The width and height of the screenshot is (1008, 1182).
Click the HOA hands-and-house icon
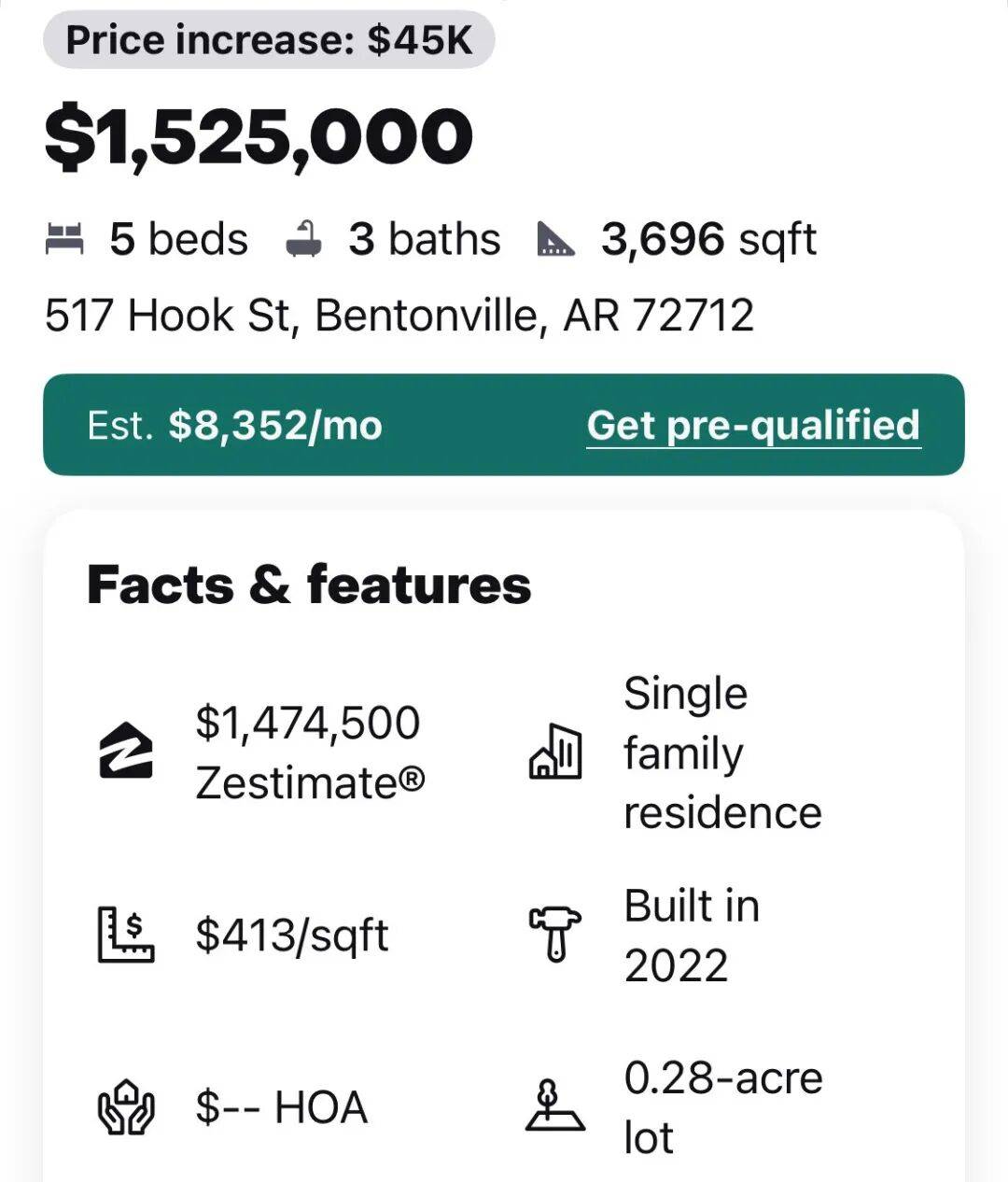(126, 1107)
